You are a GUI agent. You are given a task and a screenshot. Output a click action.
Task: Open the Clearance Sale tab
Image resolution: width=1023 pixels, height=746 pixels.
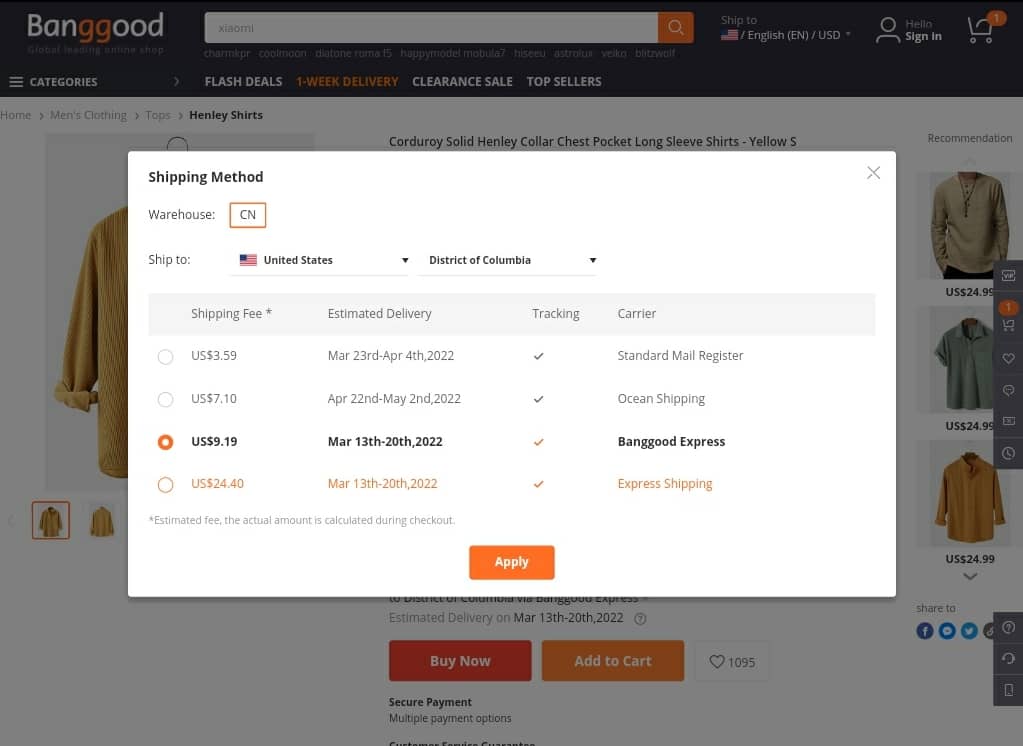pyautogui.click(x=462, y=82)
